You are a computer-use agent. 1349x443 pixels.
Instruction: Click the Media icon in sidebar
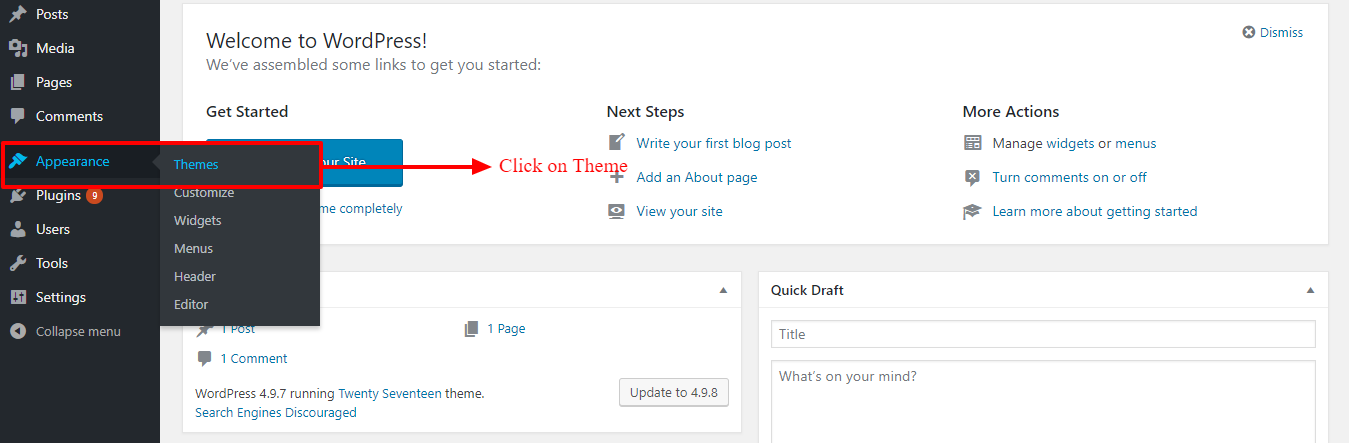click(x=17, y=48)
